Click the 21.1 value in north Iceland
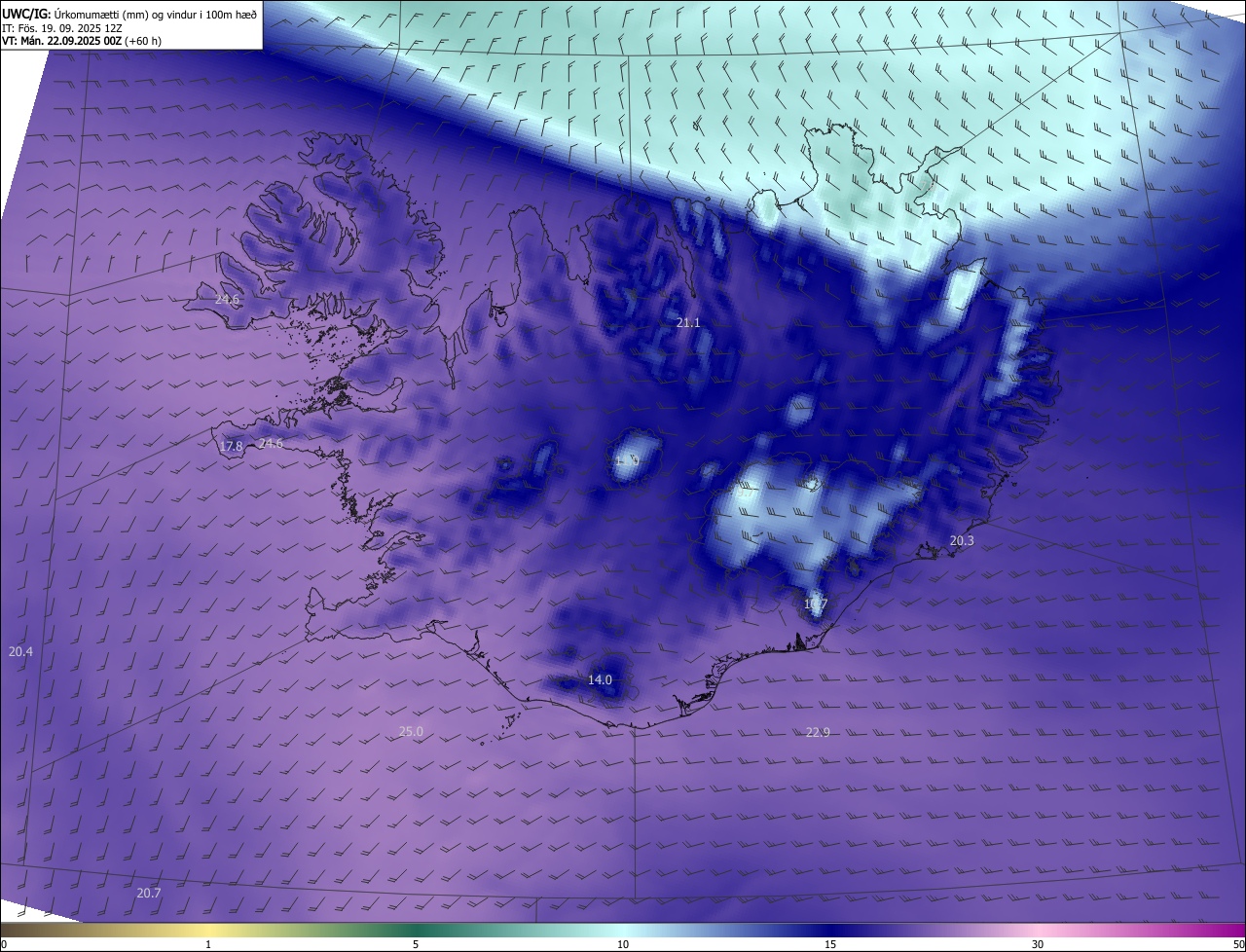Image resolution: width=1246 pixels, height=952 pixels. [688, 322]
